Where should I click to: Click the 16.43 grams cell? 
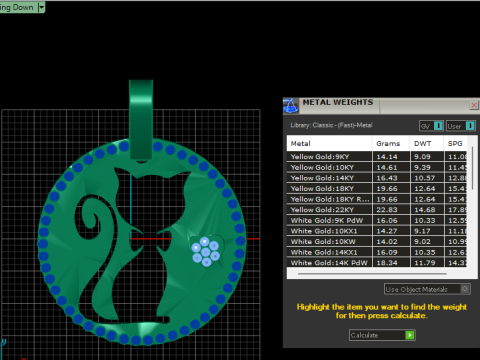tap(391, 178)
